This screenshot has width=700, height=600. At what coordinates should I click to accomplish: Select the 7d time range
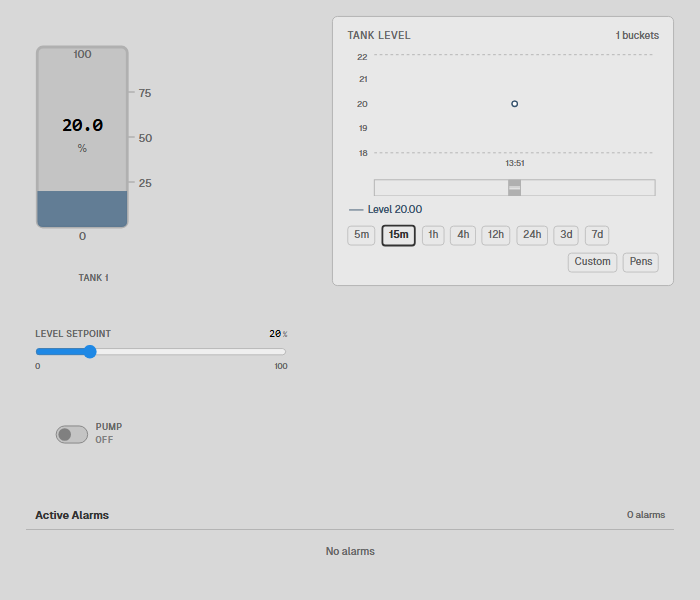pos(597,235)
